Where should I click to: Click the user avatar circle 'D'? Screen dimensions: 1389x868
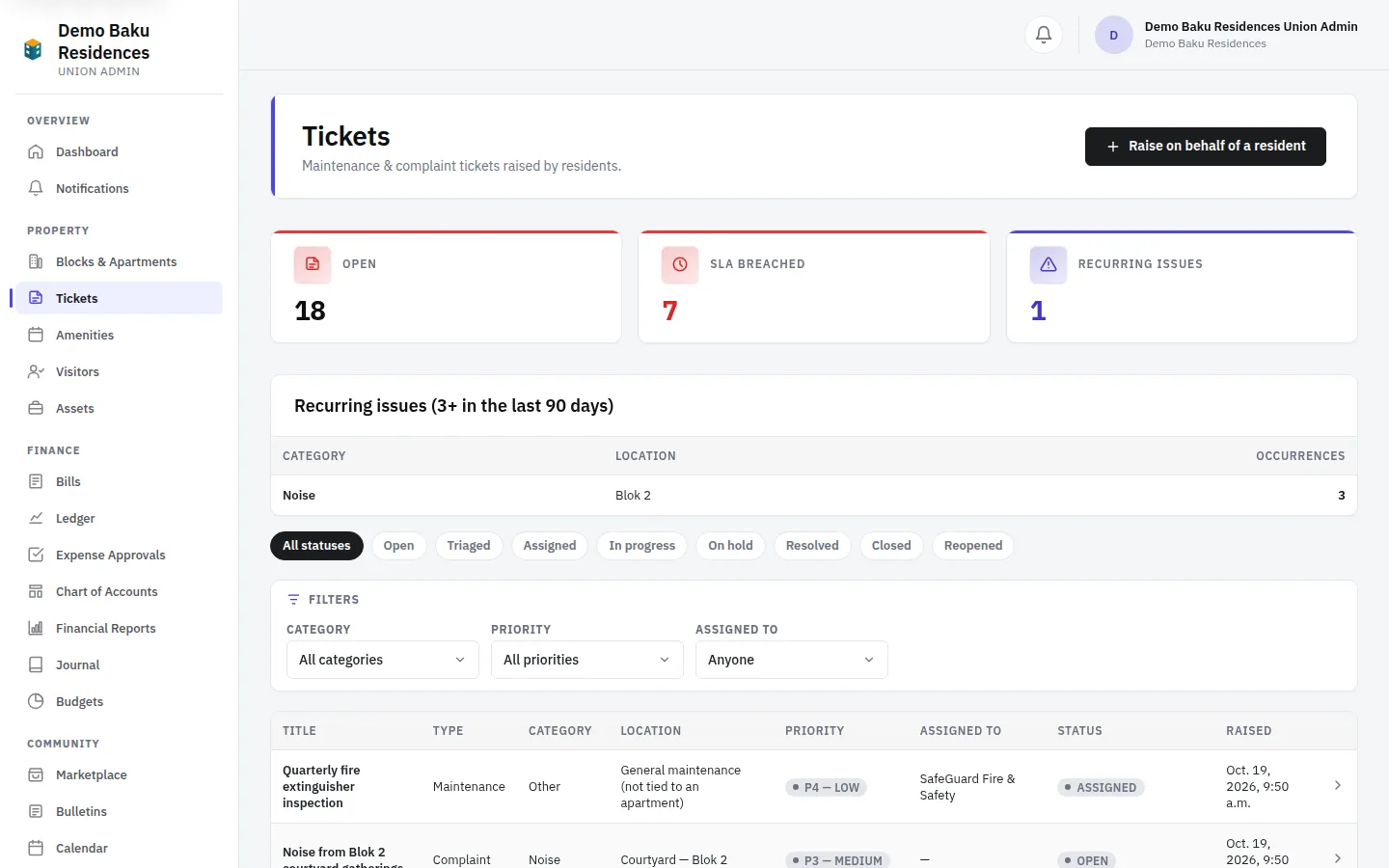1113,35
